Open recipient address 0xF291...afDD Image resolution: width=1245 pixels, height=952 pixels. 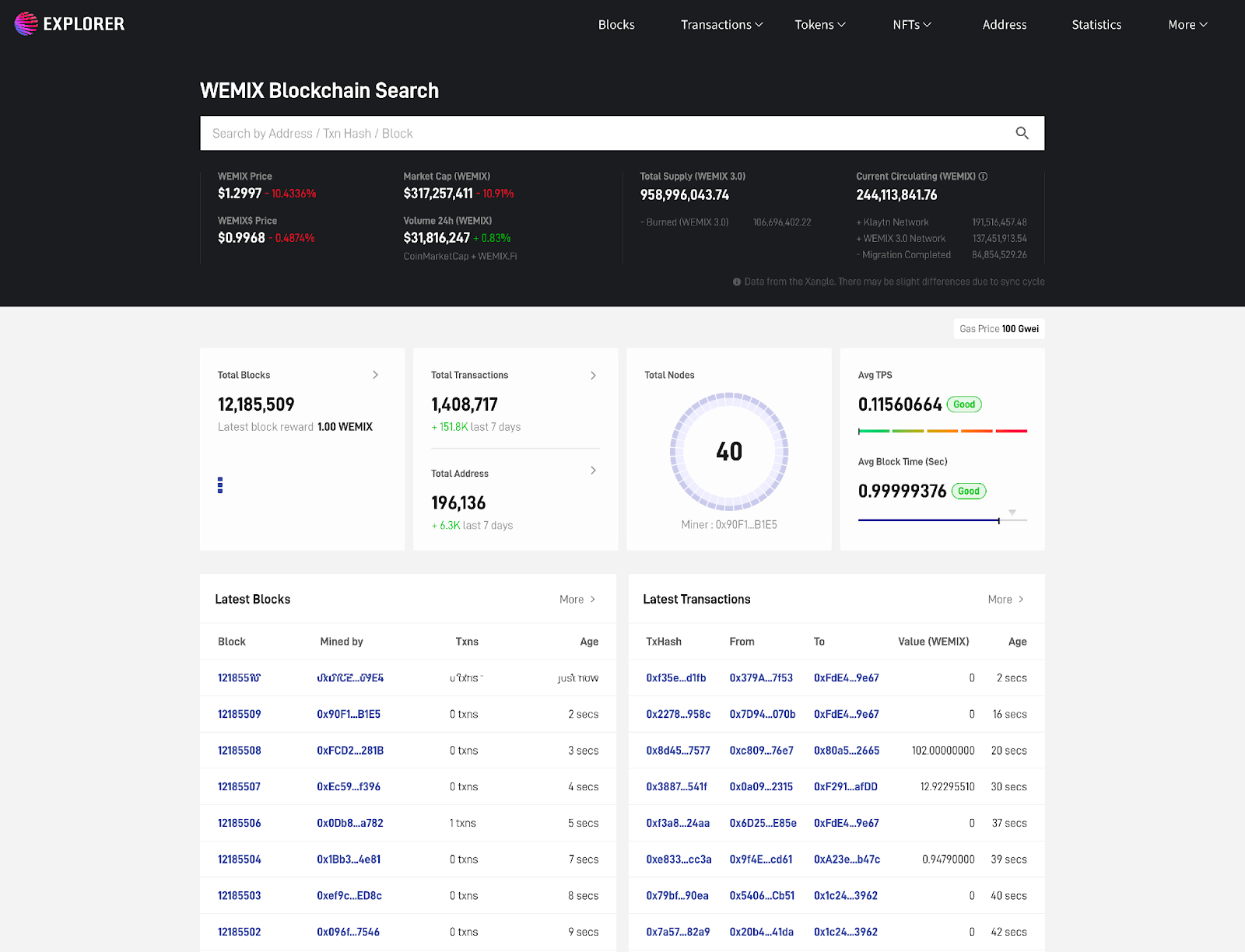point(846,786)
